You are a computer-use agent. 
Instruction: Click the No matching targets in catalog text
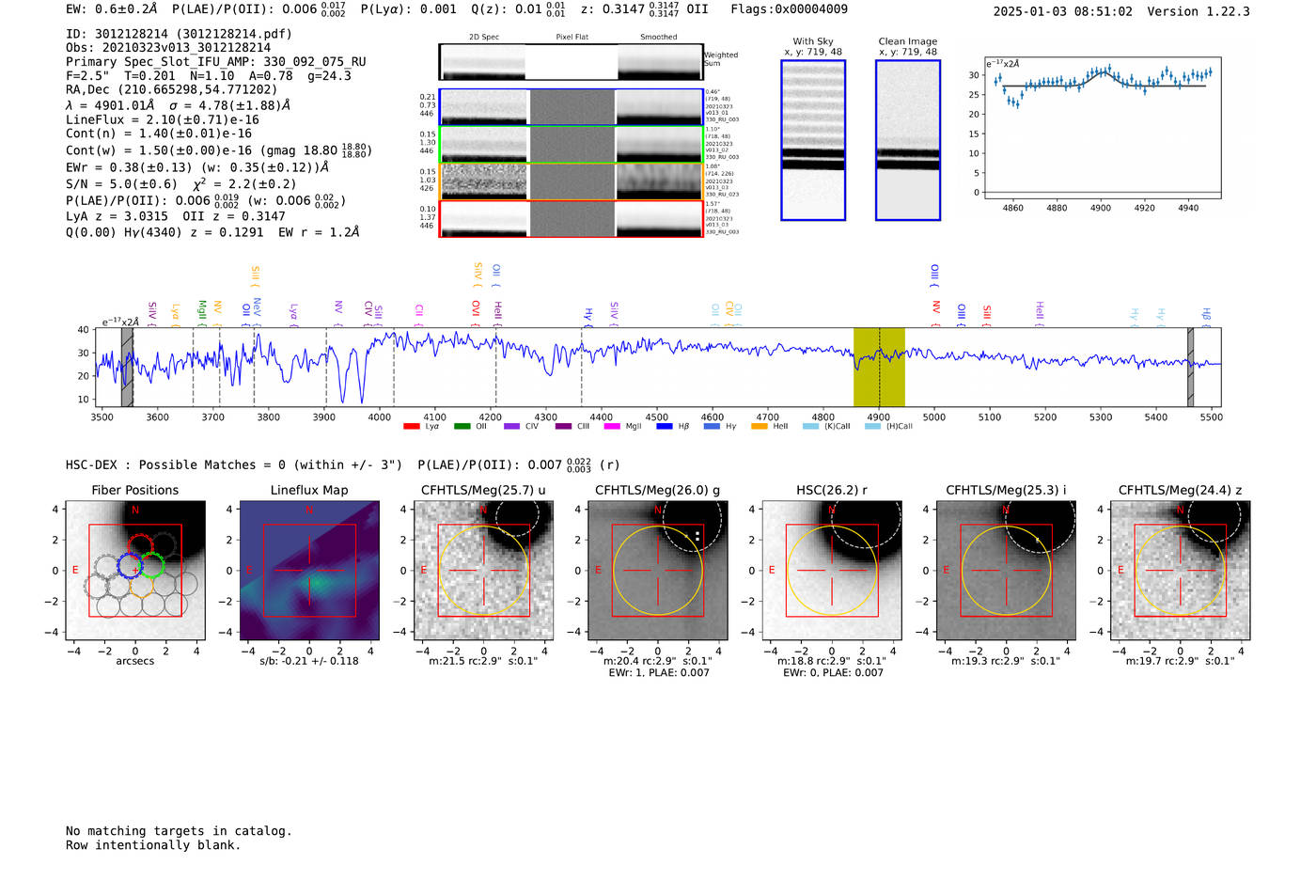179,831
